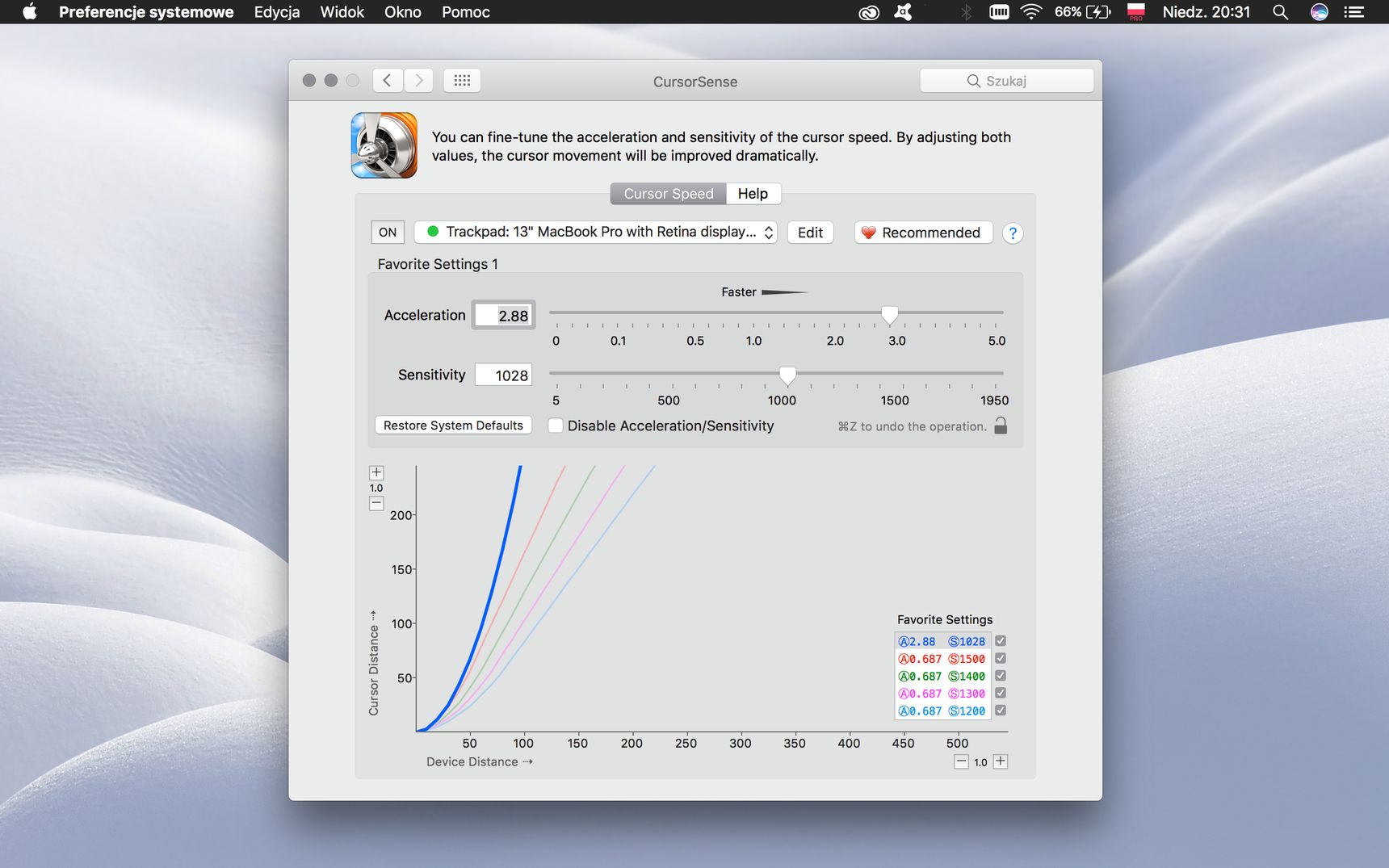Click the Bluetooth status icon
The image size is (1389, 868).
coord(966,12)
